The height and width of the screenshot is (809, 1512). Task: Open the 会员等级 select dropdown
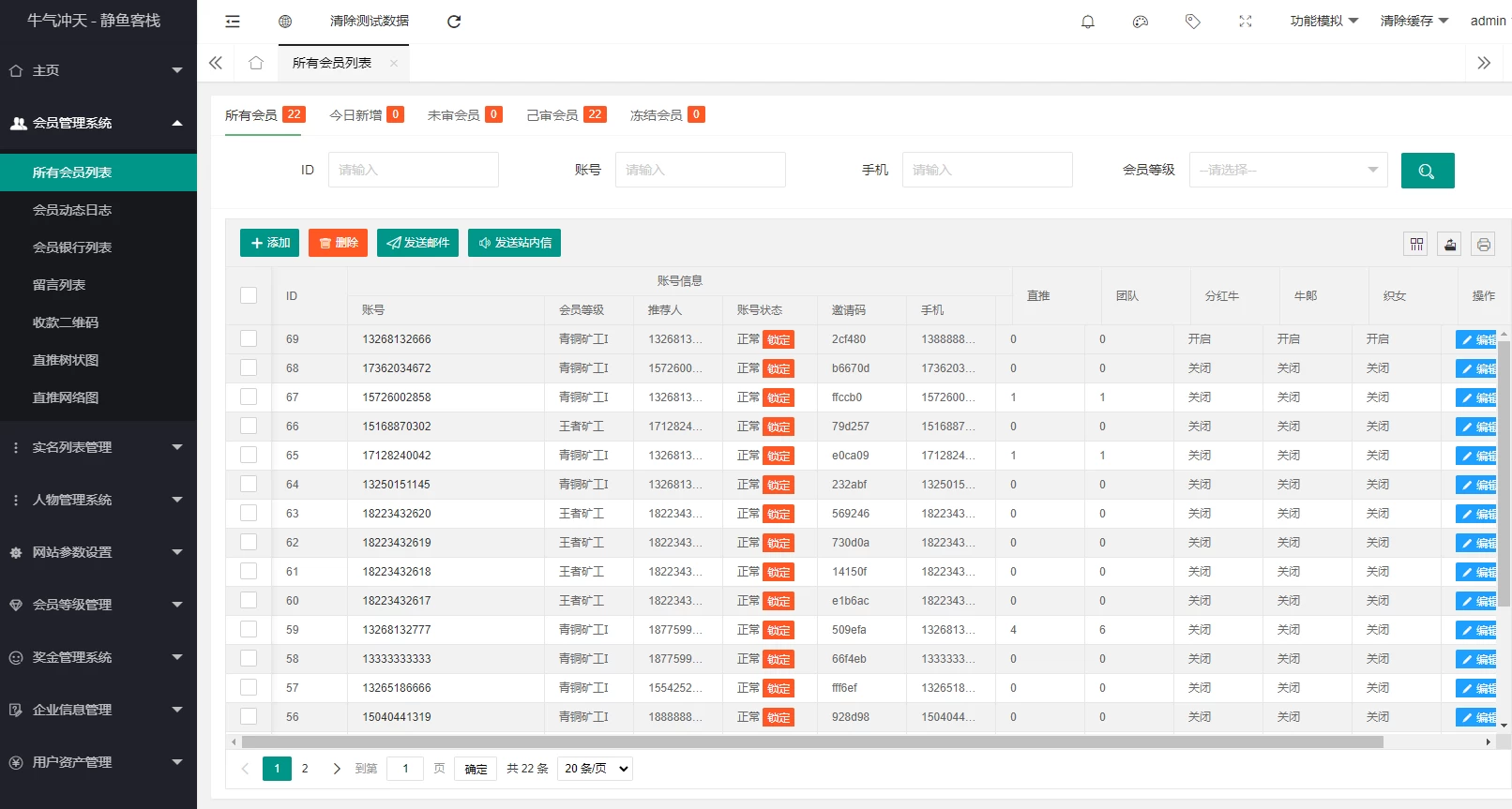click(x=1287, y=170)
